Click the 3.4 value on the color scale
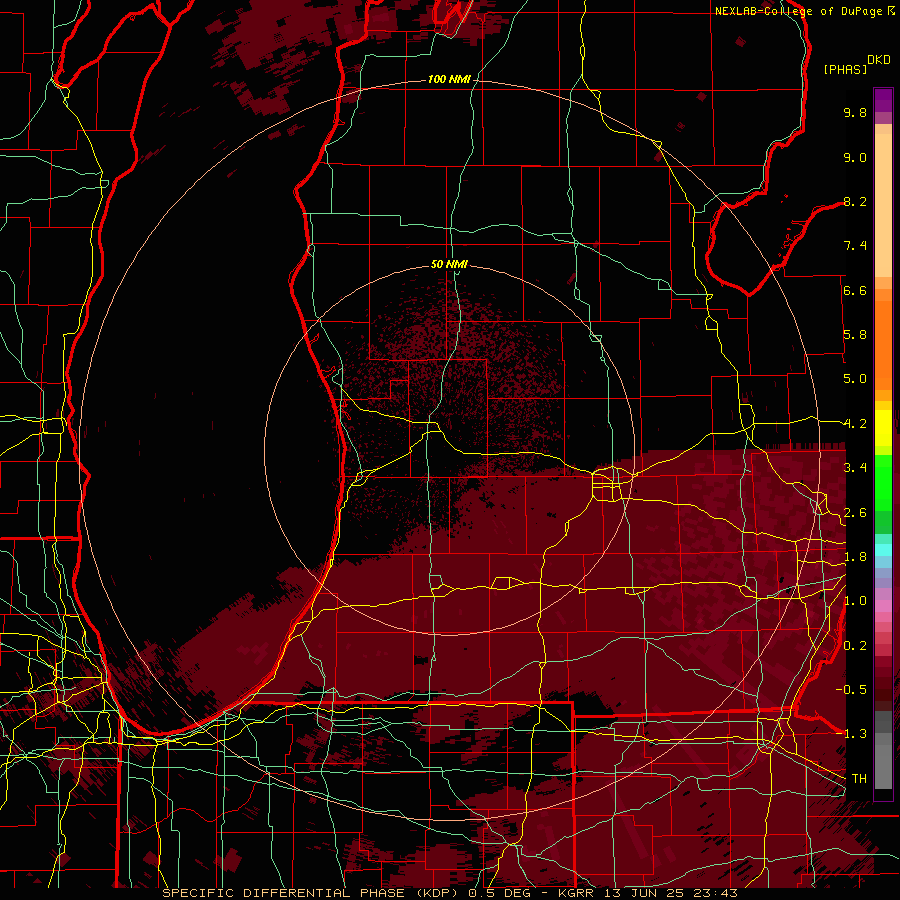The height and width of the screenshot is (900, 900). pyautogui.click(x=855, y=468)
